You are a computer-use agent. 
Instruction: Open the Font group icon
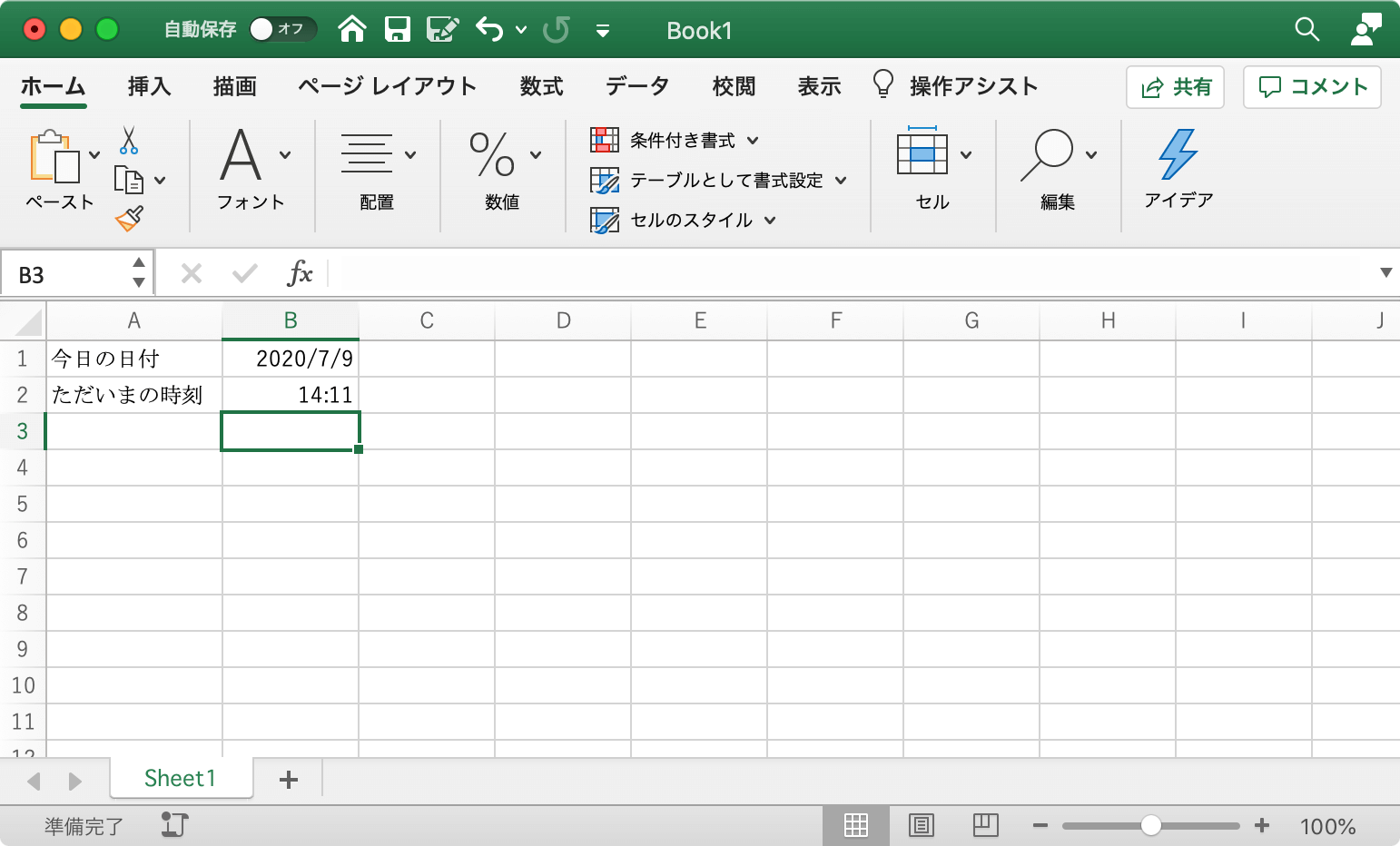coord(241,154)
